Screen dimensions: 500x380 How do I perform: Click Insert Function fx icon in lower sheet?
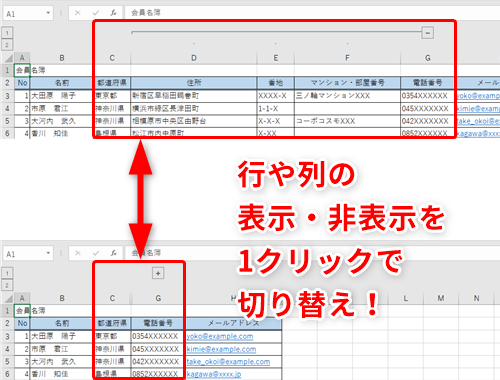click(x=113, y=253)
